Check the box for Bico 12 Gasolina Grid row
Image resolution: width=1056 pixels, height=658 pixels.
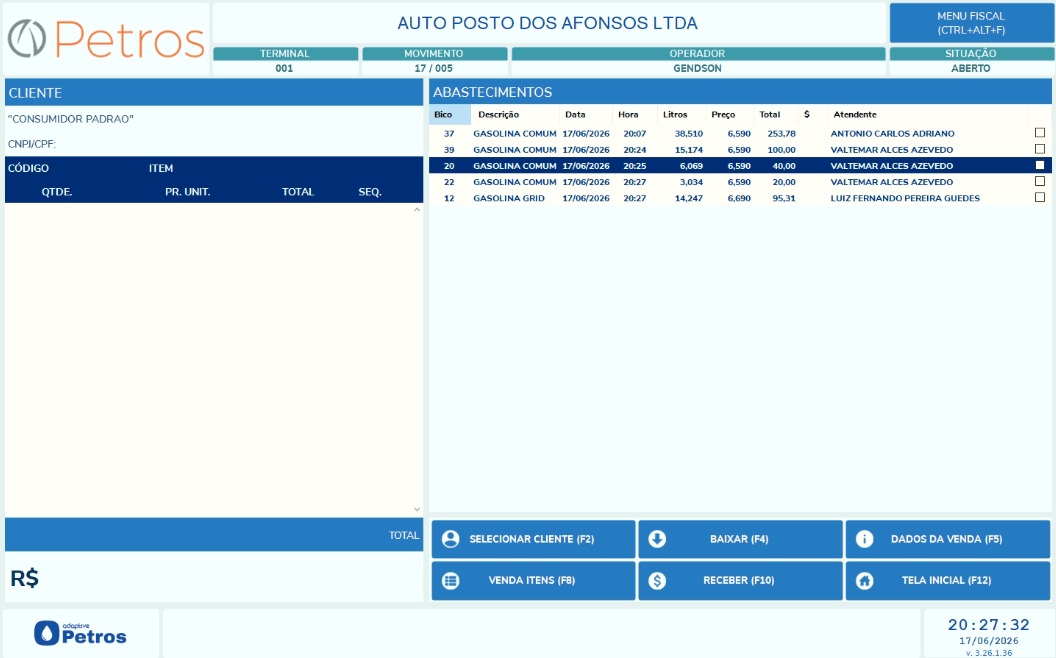[x=1040, y=197]
